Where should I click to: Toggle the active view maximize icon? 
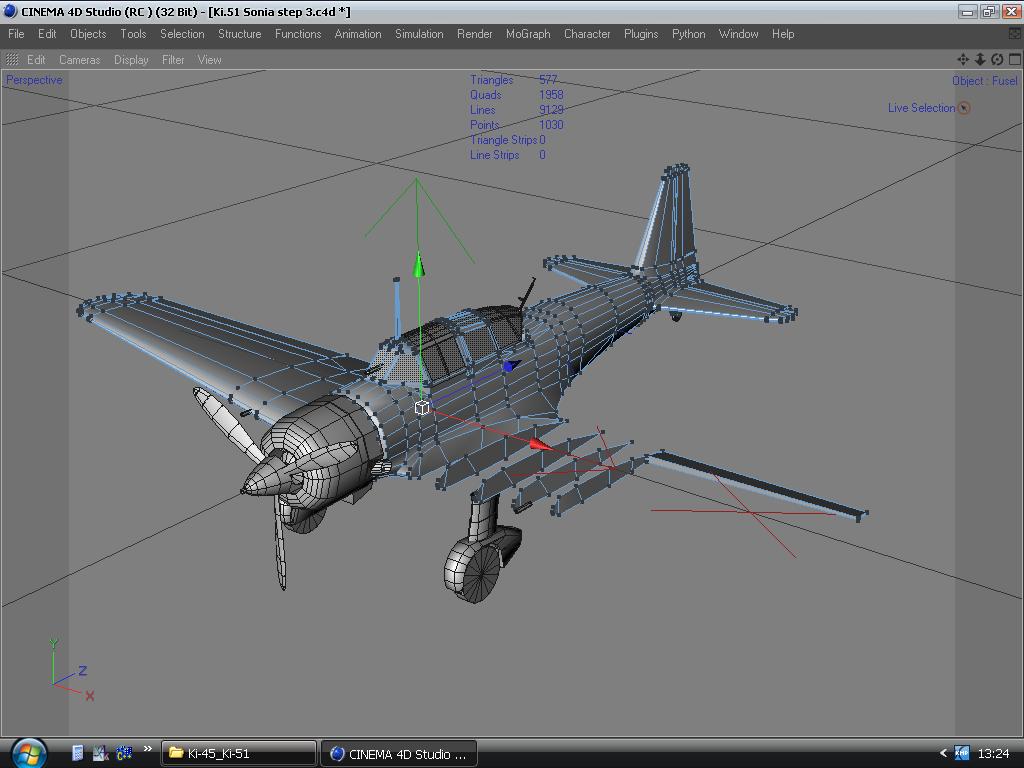click(1014, 59)
